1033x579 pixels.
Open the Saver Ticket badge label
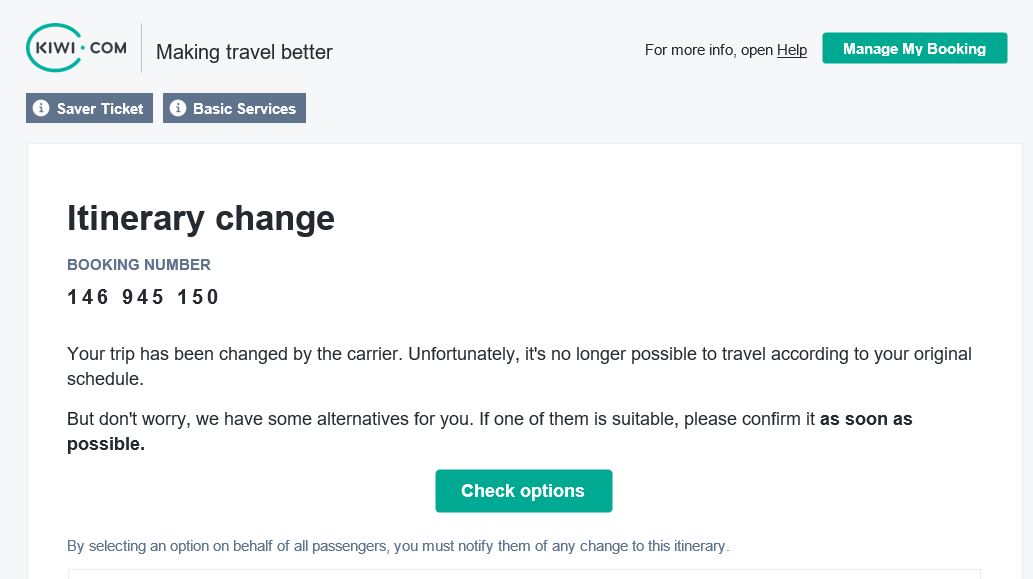pos(99,109)
